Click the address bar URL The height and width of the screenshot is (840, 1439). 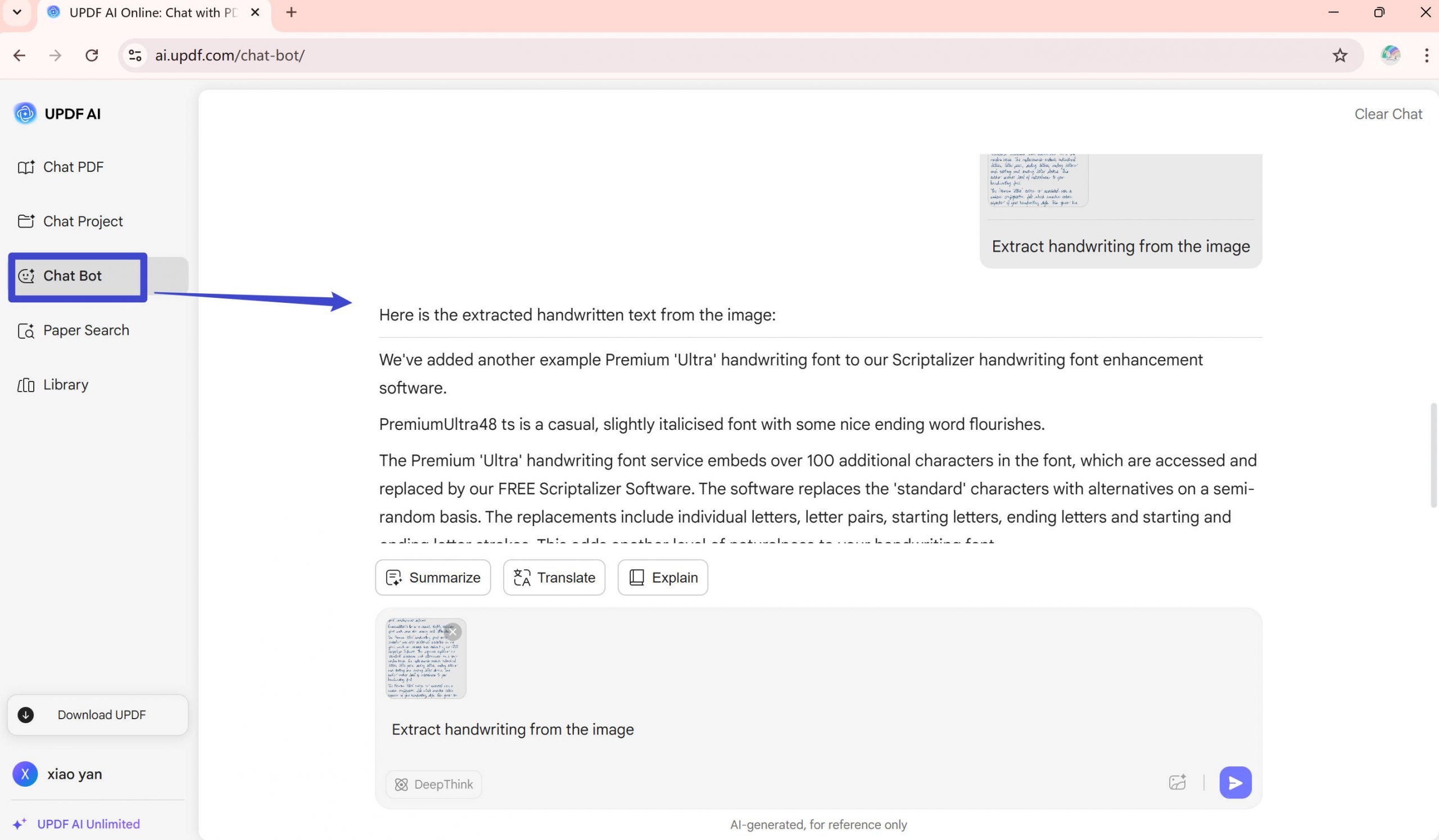pyautogui.click(x=229, y=56)
